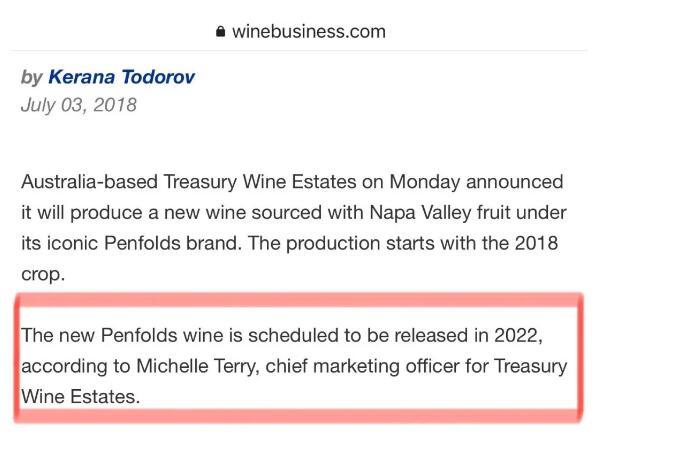
Task: Click "Treasury" ending the highlighted second line
Action: (530, 366)
